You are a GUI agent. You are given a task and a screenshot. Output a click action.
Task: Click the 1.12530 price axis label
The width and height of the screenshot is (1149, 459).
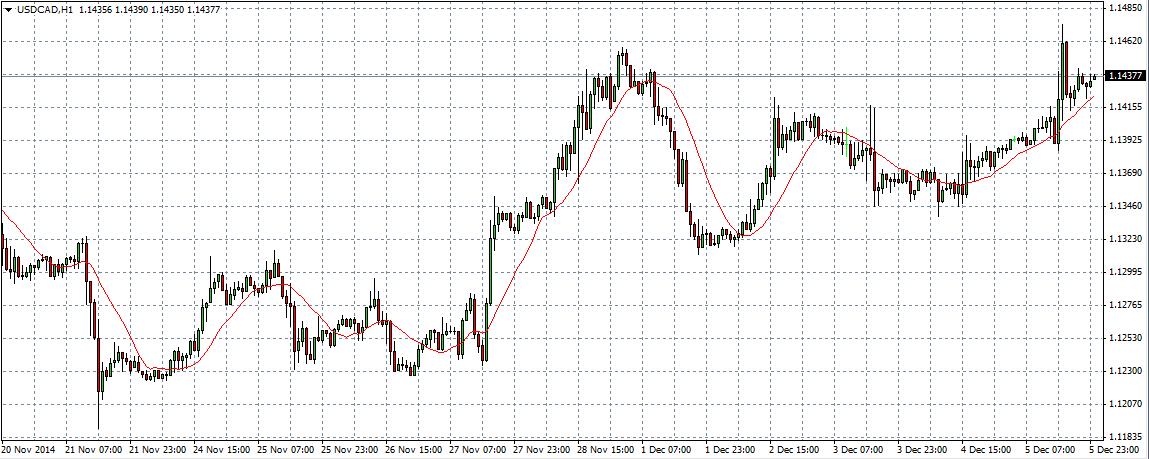point(1126,339)
